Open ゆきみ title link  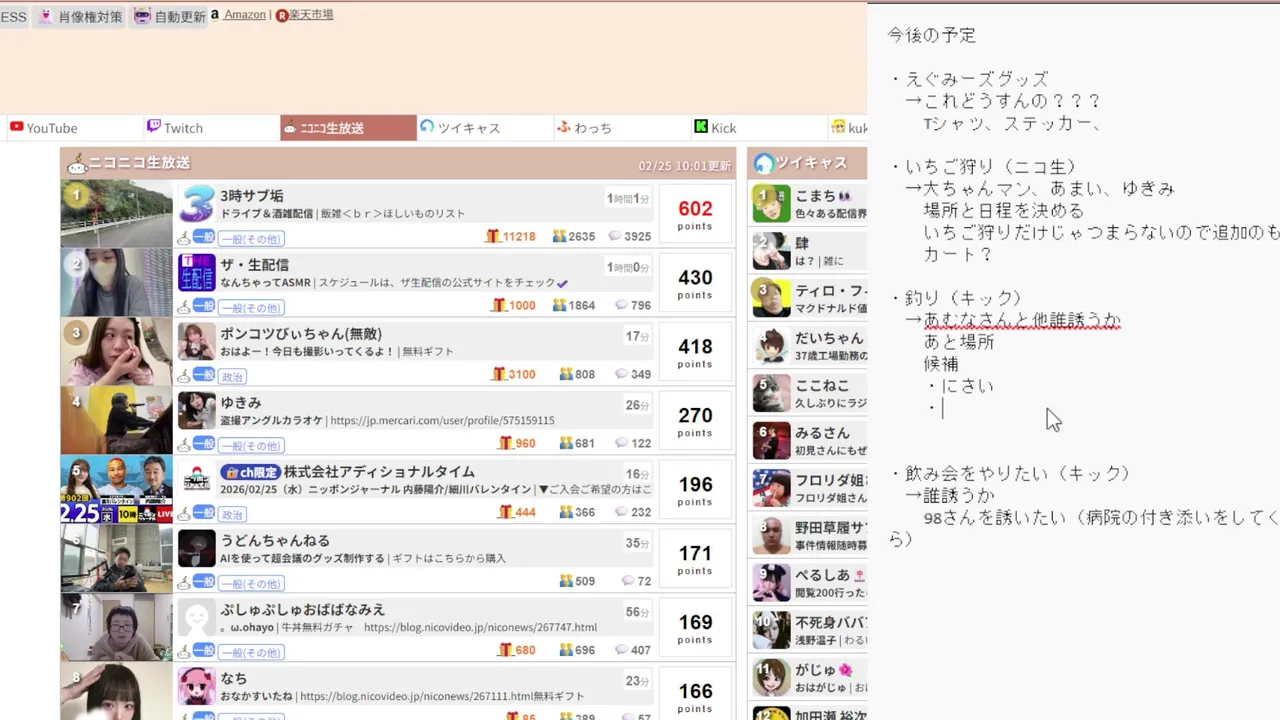[x=241, y=403]
